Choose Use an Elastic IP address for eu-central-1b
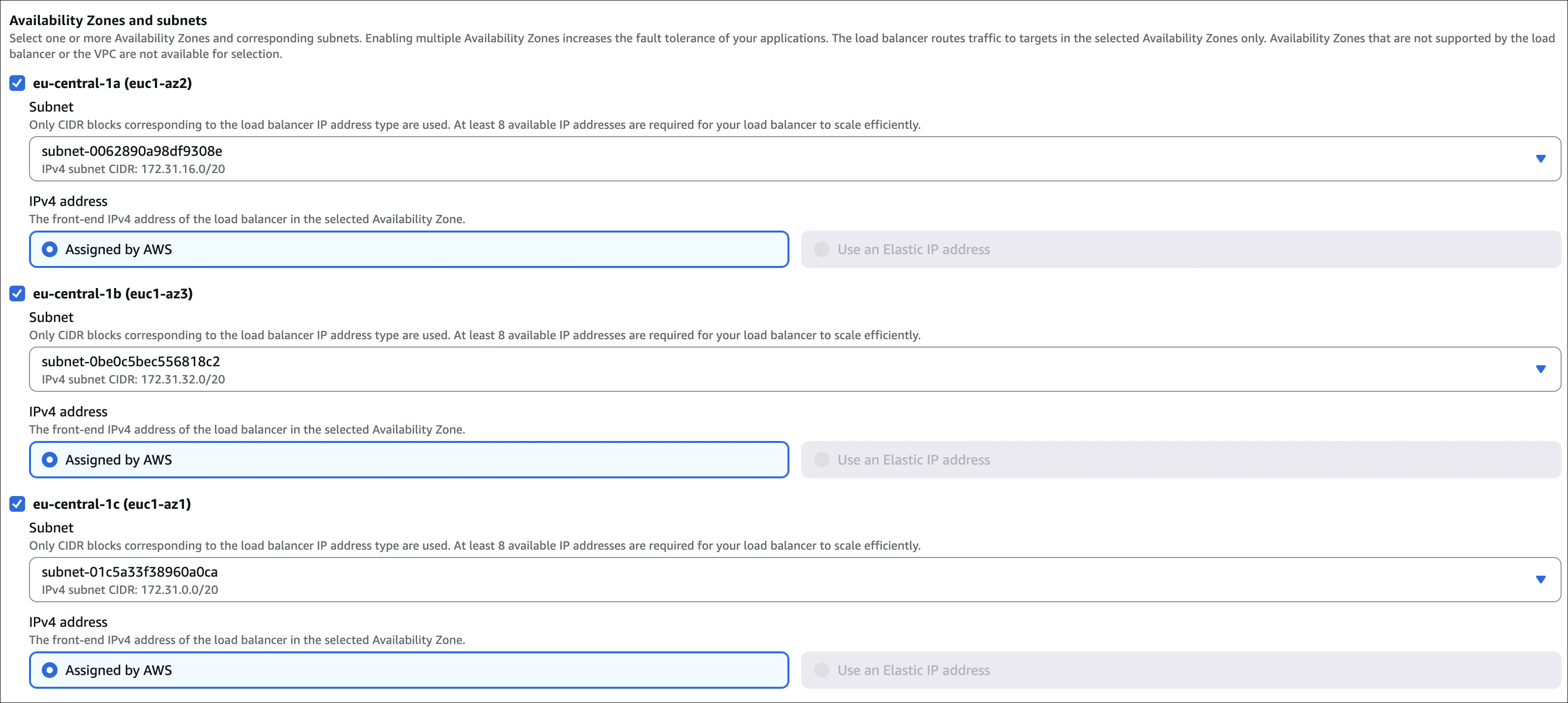Image resolution: width=1568 pixels, height=703 pixels. [x=913, y=460]
